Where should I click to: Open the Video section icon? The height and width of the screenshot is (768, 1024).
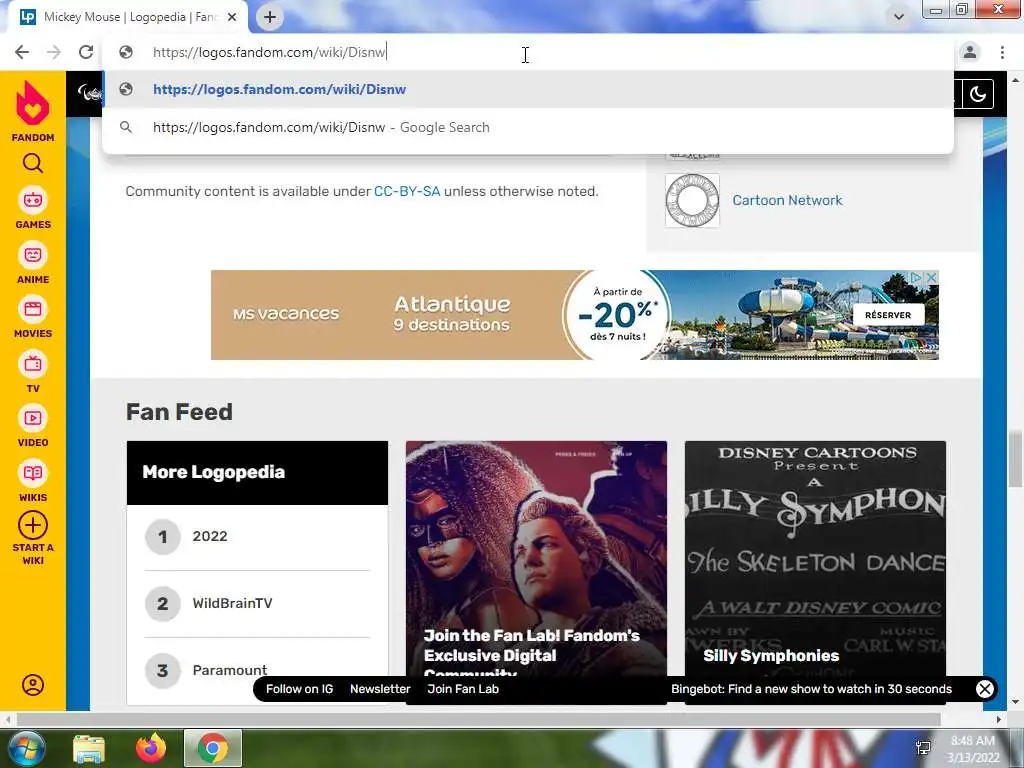[33, 418]
